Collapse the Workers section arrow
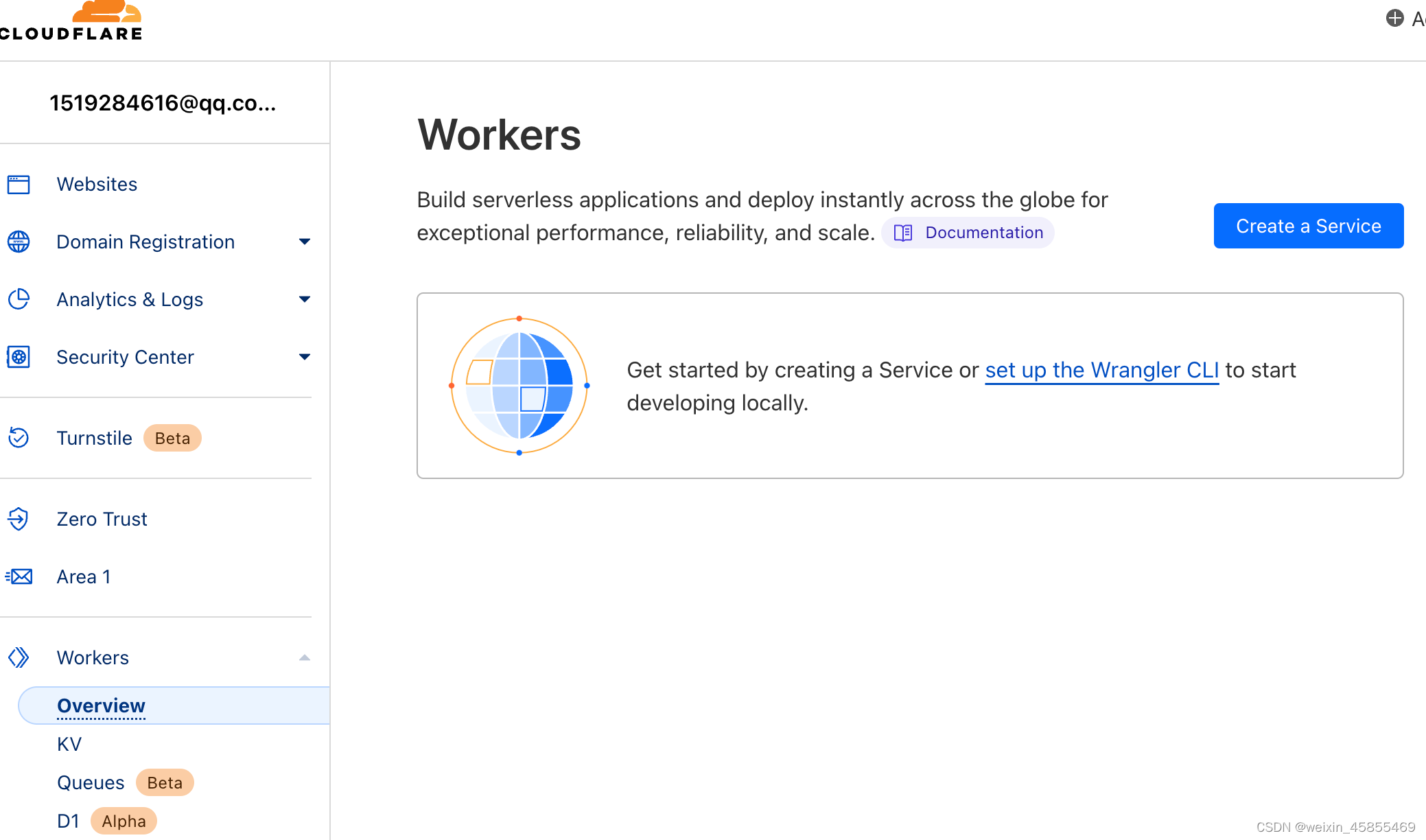Screen dimensions: 1426x840 305,657
